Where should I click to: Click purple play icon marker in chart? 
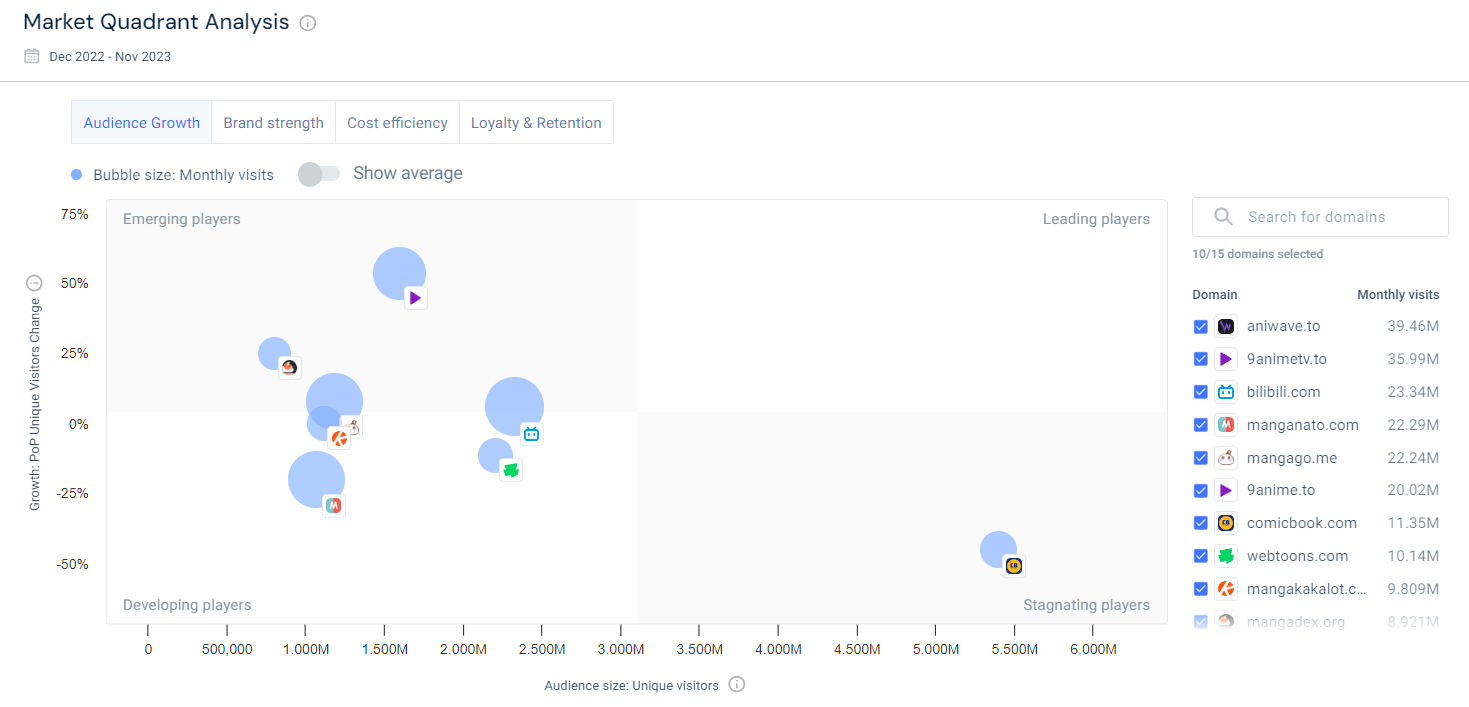(x=416, y=297)
